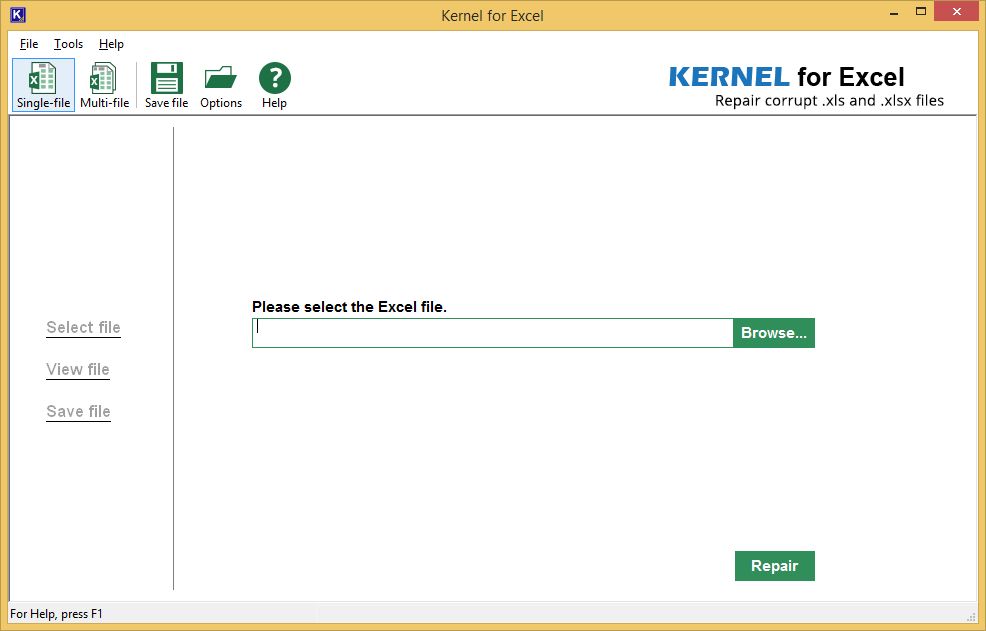Click the Kernel app icon in title bar

click(18, 14)
